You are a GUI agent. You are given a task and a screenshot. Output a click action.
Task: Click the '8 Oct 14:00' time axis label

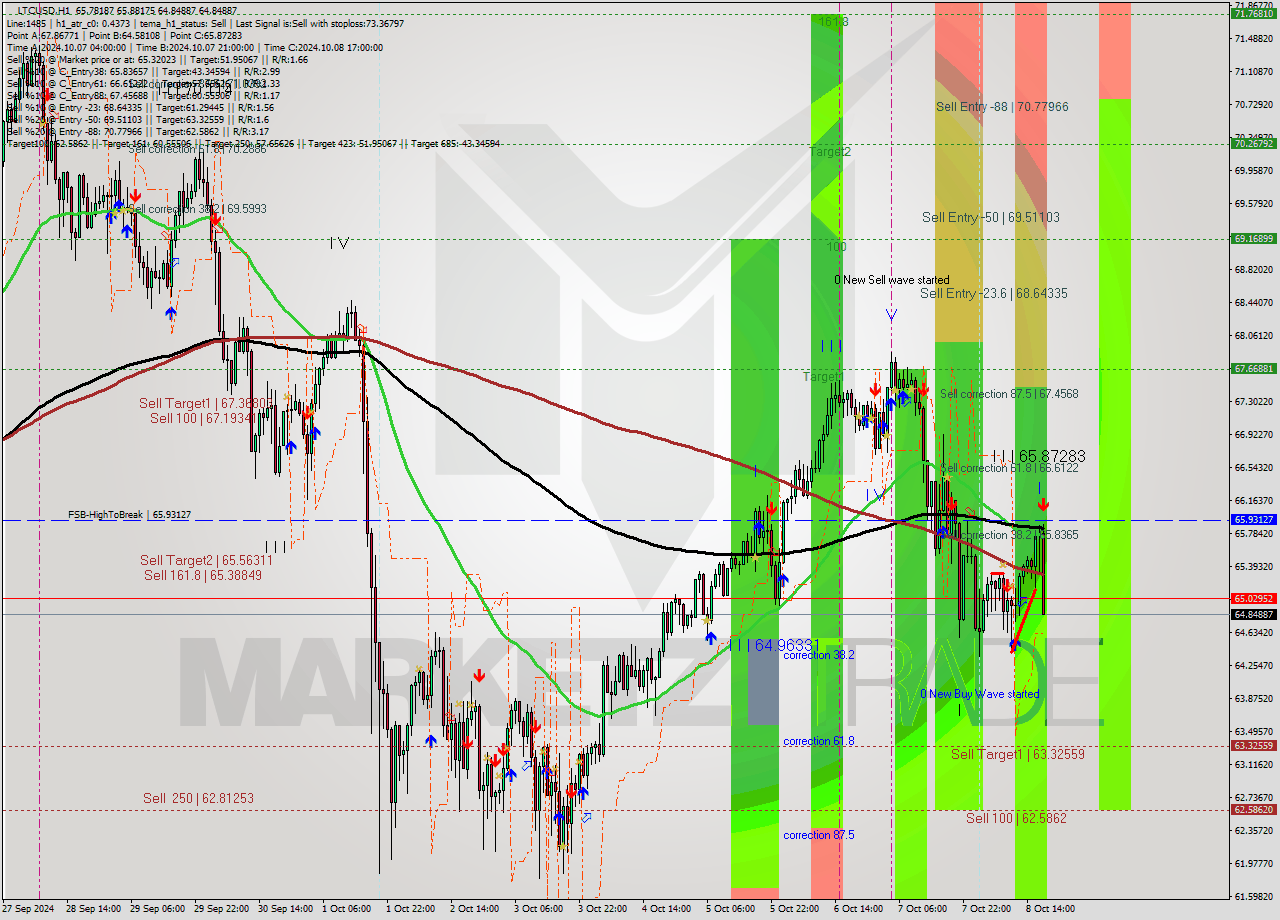click(x=1050, y=909)
